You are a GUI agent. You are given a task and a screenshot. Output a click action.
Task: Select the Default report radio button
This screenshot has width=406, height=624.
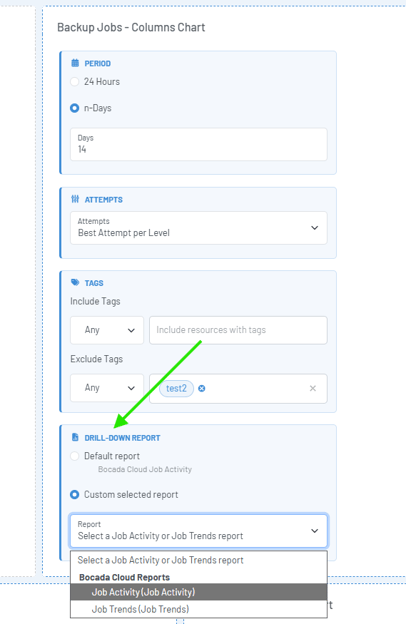coord(74,456)
